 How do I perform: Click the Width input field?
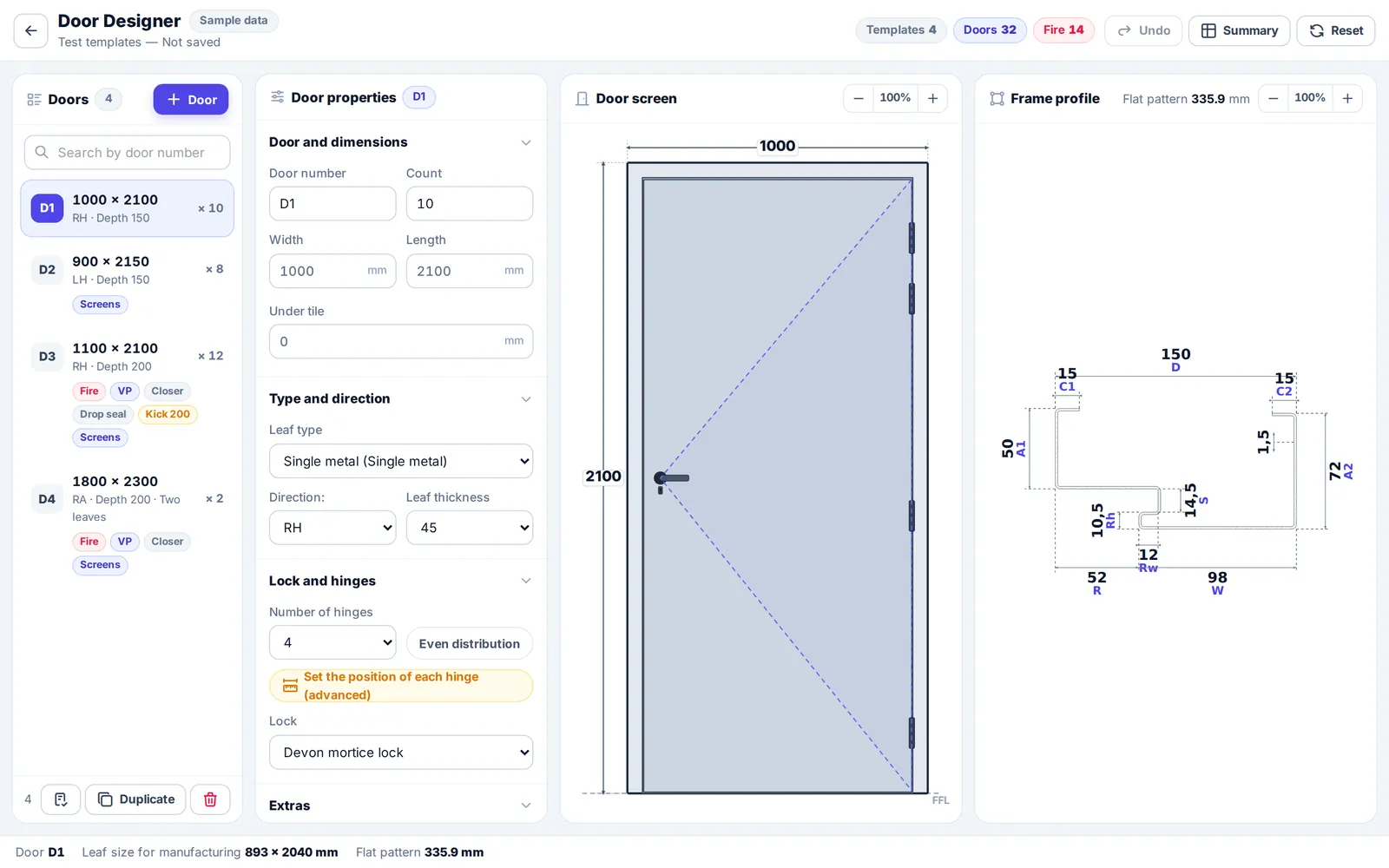[x=332, y=271]
